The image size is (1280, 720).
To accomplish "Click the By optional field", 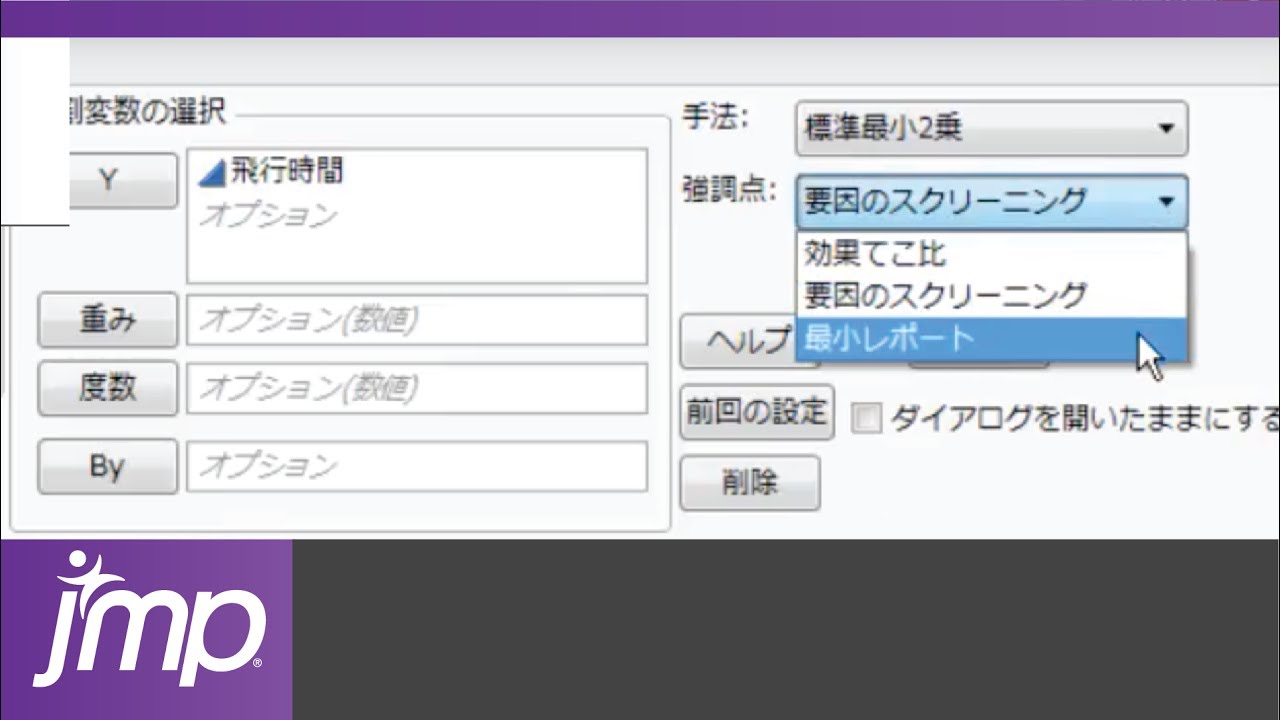I will click(417, 467).
